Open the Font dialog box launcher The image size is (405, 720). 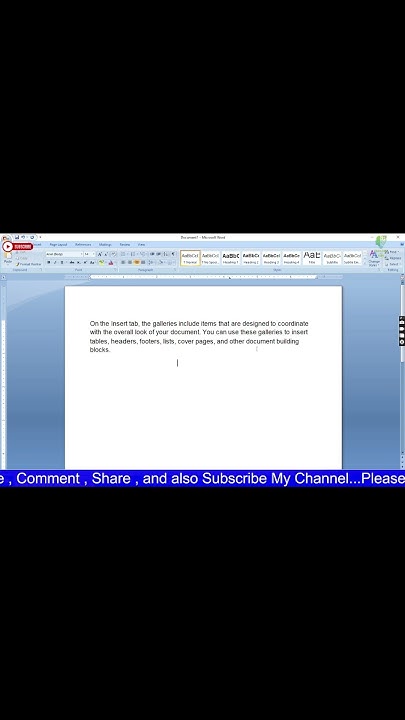pos(115,270)
